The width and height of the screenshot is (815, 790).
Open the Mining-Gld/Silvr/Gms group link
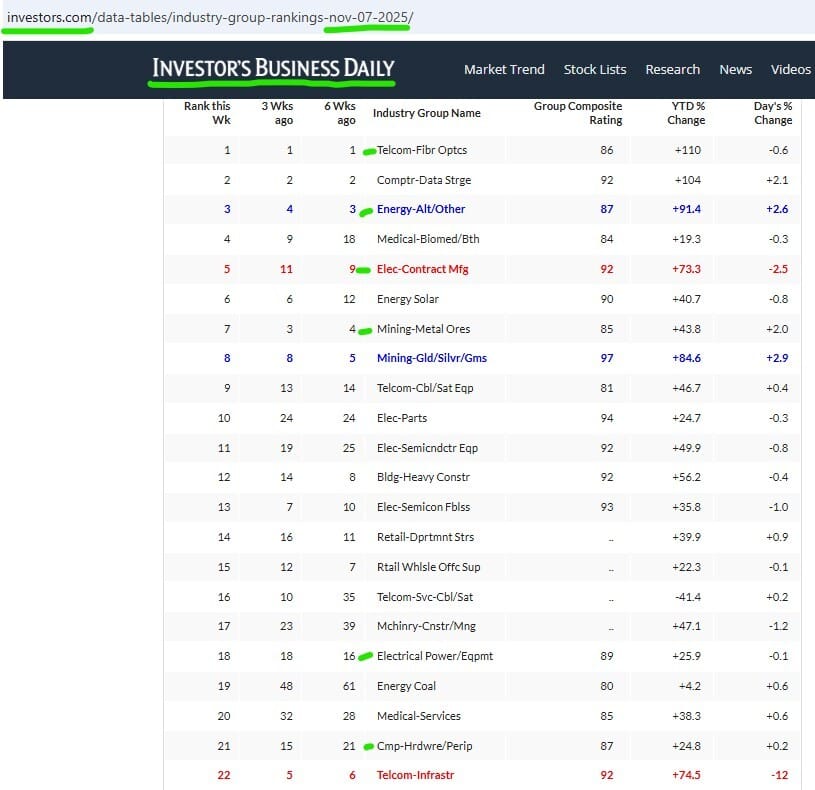point(432,358)
